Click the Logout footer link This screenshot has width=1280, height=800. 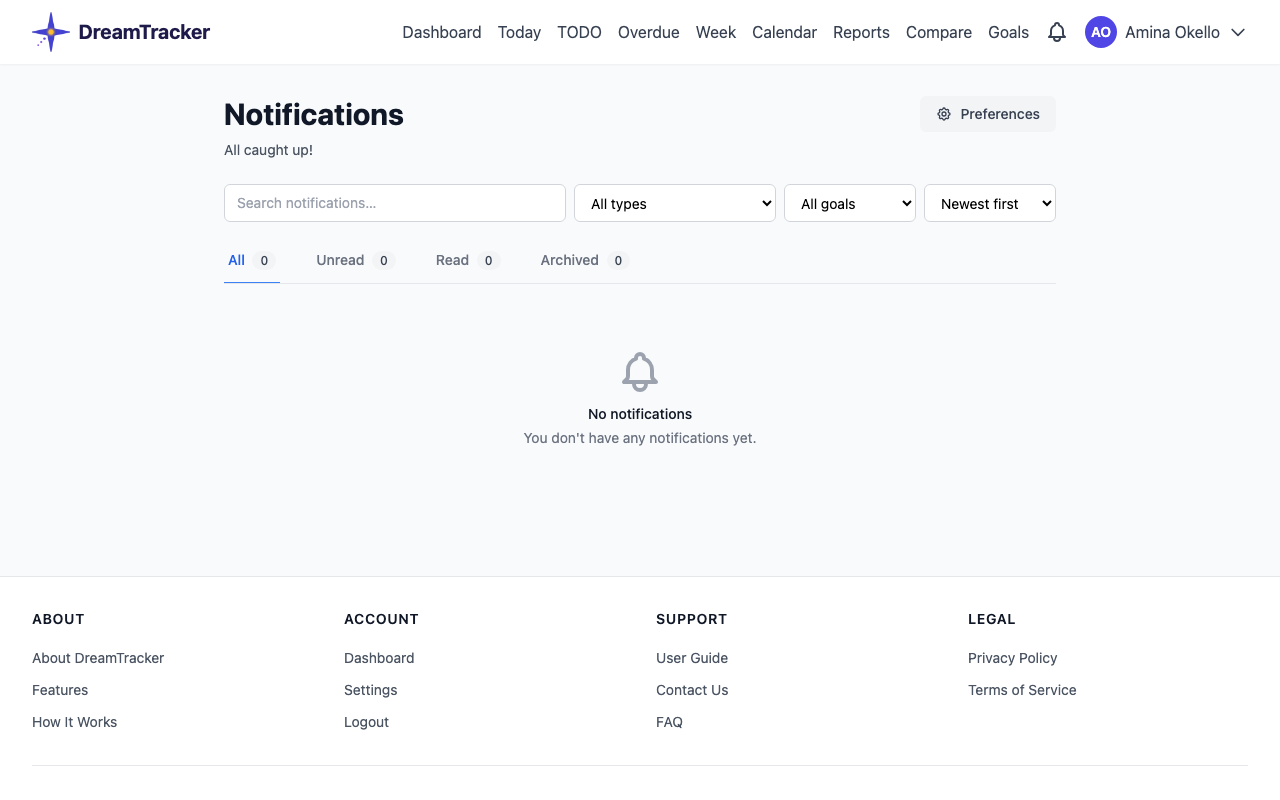point(367,722)
